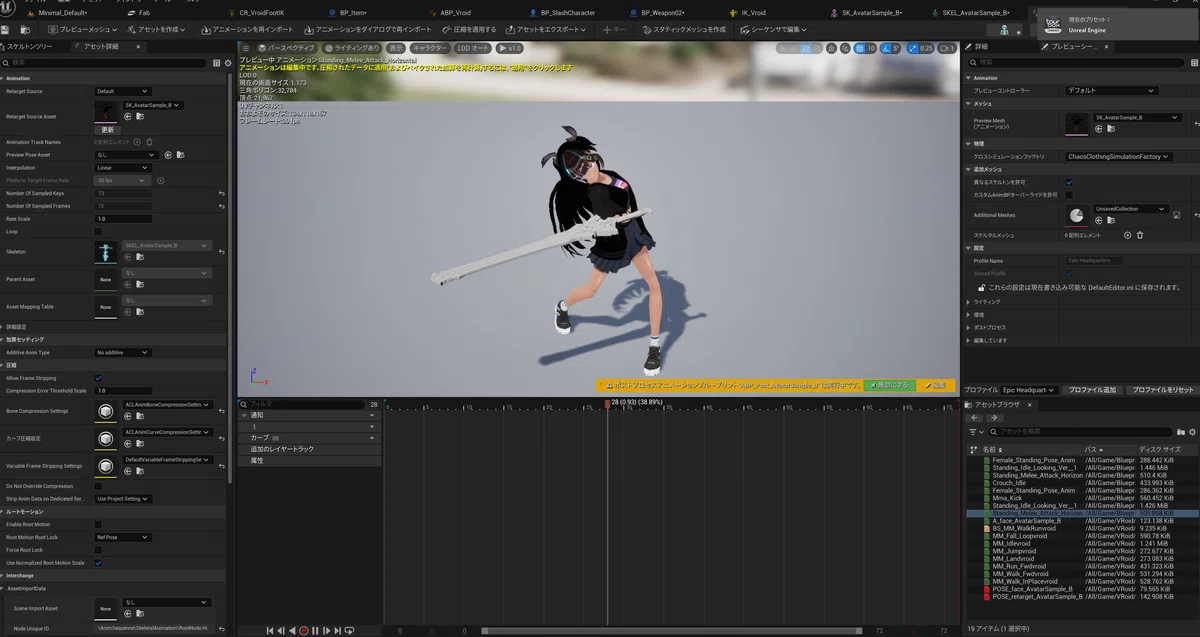This screenshot has width=1200, height=637.
Task: Open viewport options hamburger menu
Action: (246, 48)
